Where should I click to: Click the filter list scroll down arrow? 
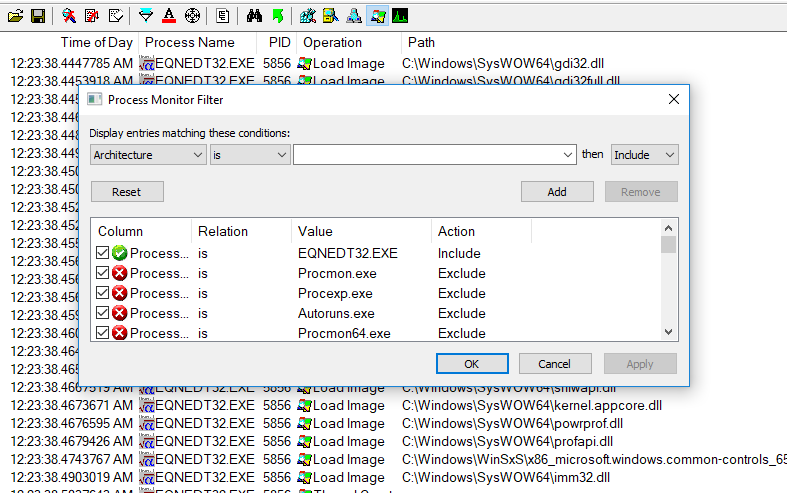click(x=669, y=332)
